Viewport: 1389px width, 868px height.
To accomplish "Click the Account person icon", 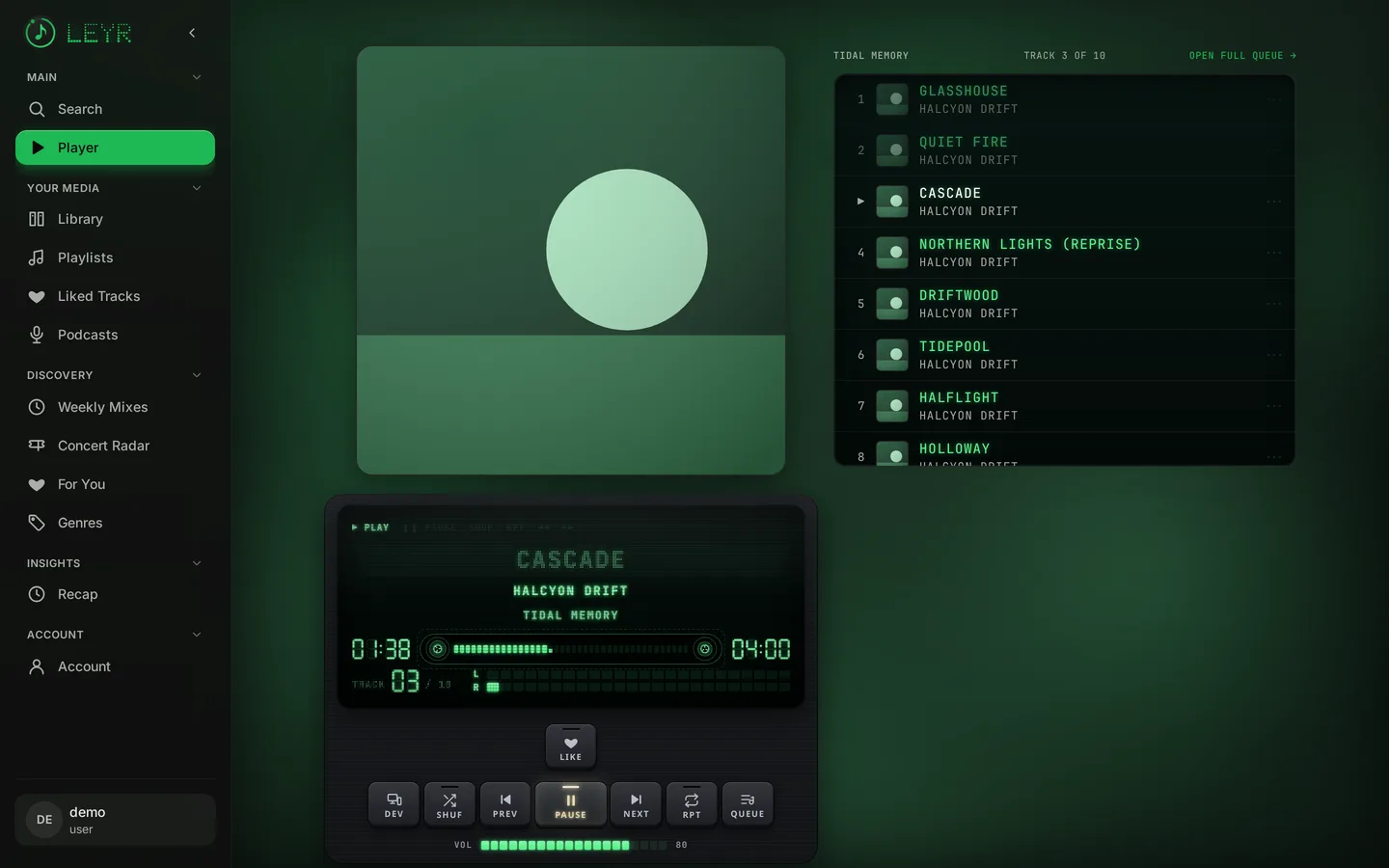I will (37, 666).
